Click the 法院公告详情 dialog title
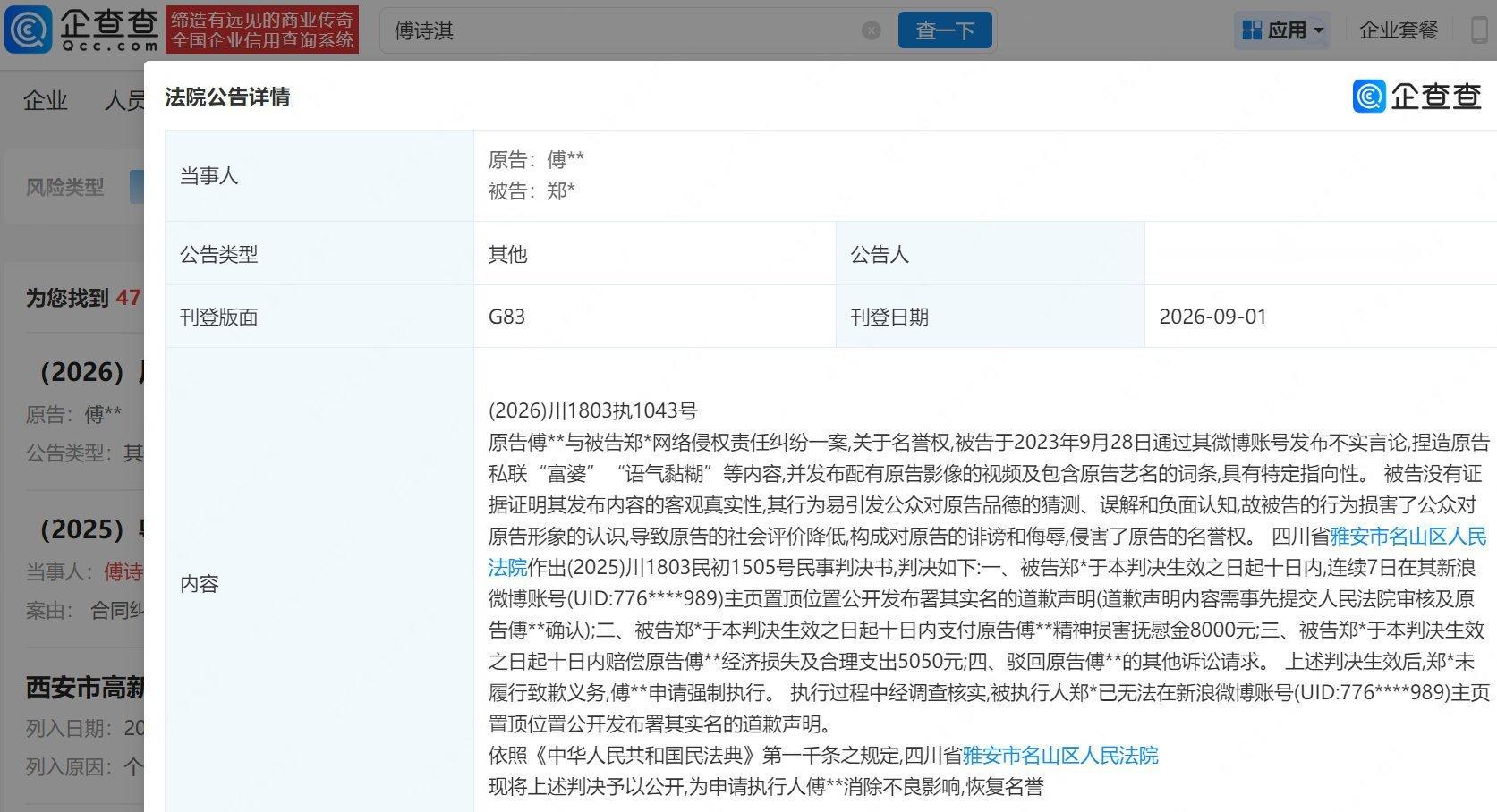 (x=227, y=97)
